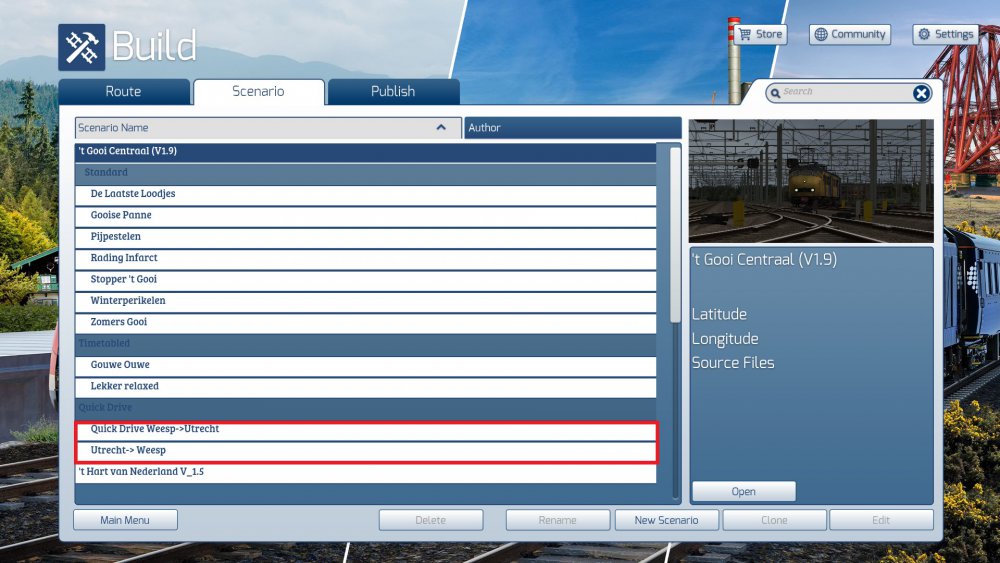Open the Store via its cart icon
Image resolution: width=1000 pixels, height=563 pixels.
coord(744,34)
